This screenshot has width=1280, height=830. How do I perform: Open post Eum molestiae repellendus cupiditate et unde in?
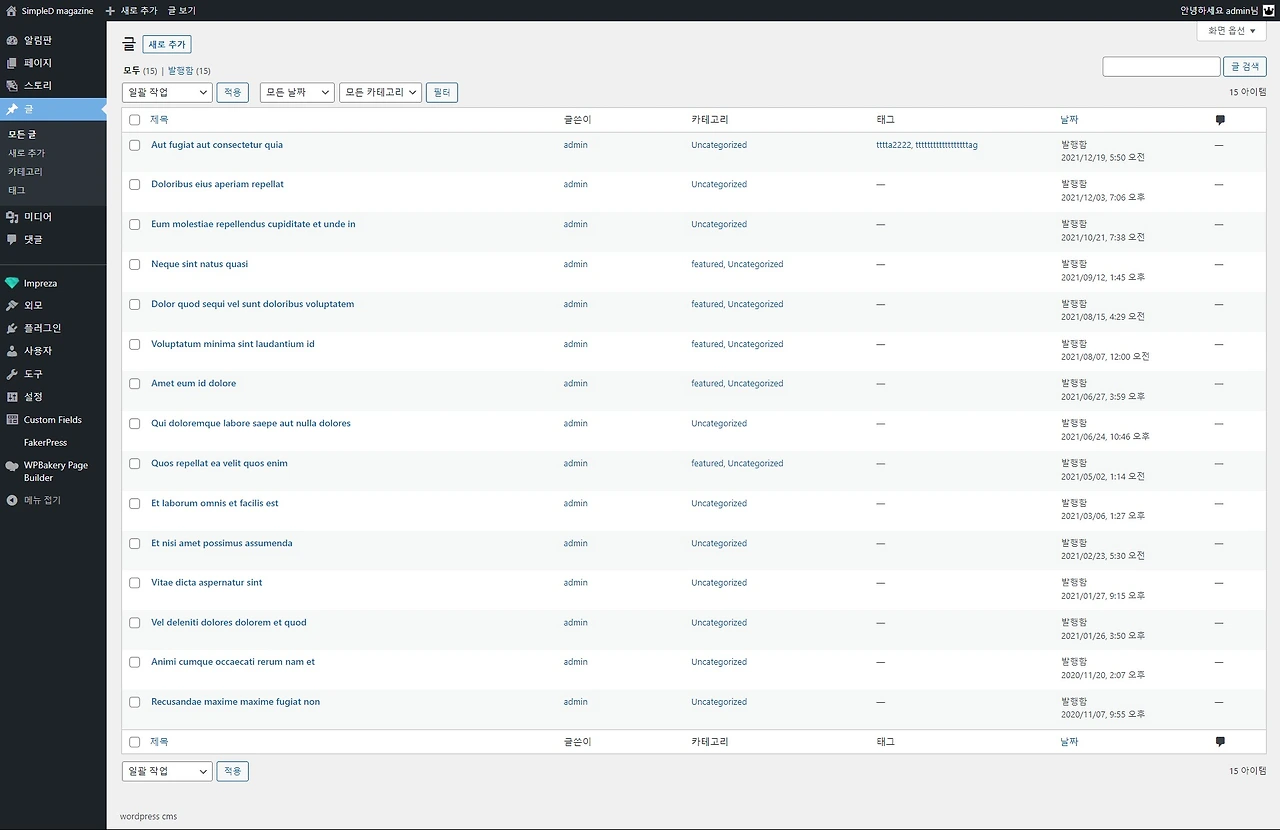point(253,224)
